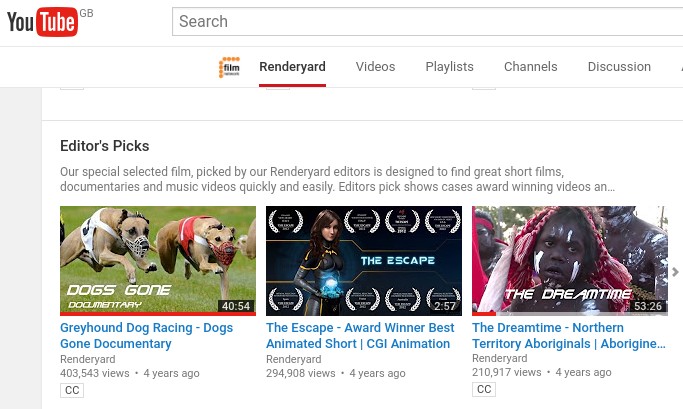Open the Editor's Picks section heading

point(105,146)
